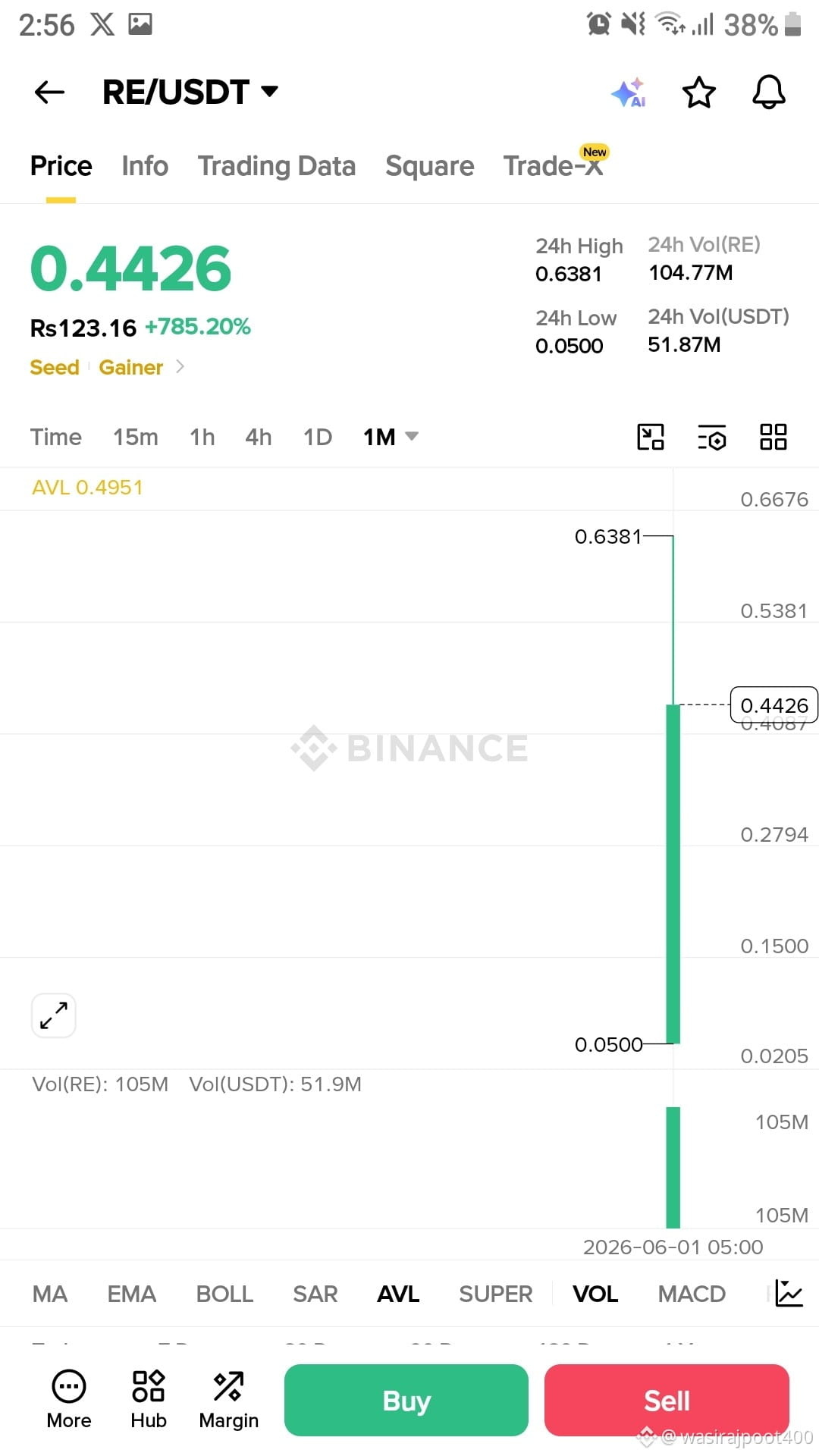Toggle the VOL indicator
The width and height of the screenshot is (819, 1456).
[x=595, y=1294]
